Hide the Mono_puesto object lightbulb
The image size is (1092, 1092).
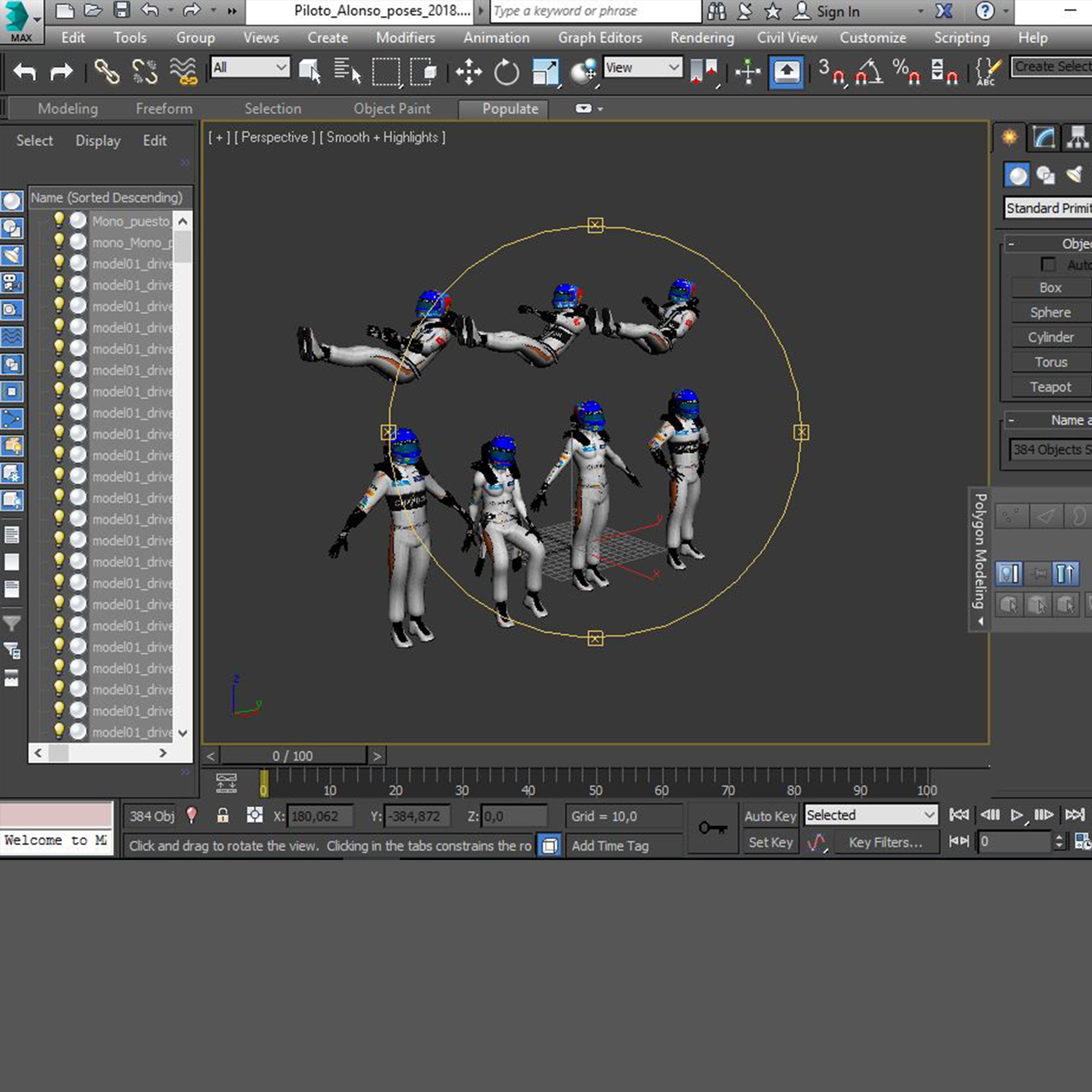[59, 220]
